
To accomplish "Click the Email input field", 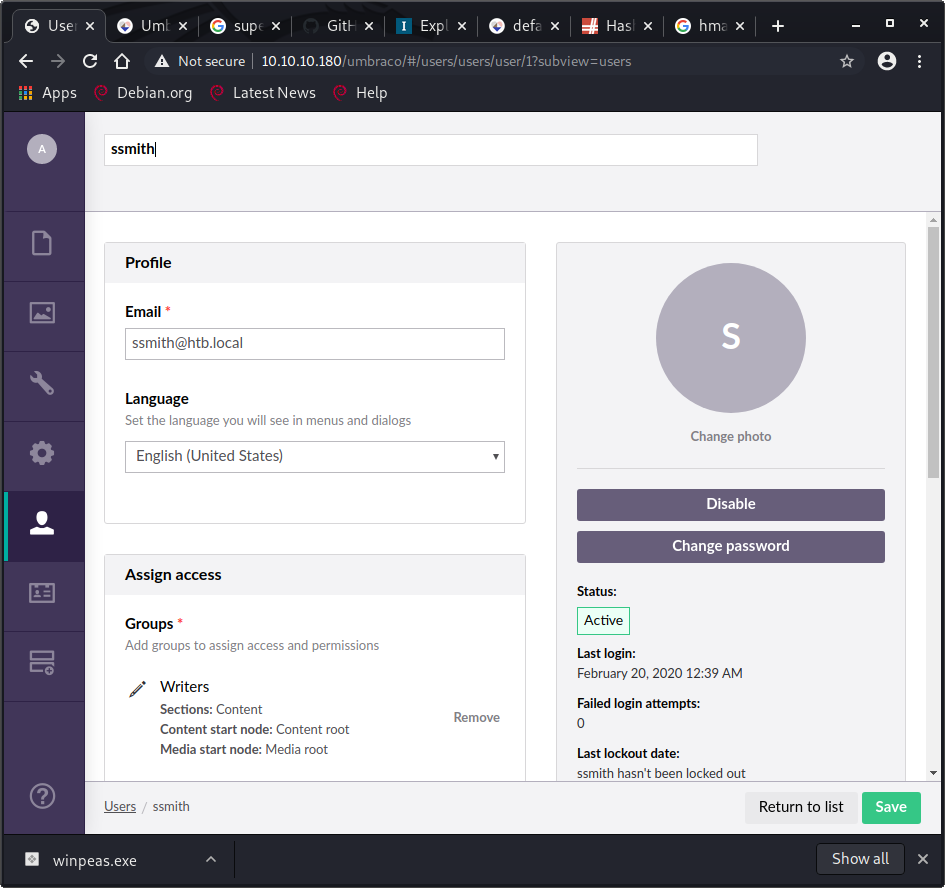I will click(x=314, y=343).
